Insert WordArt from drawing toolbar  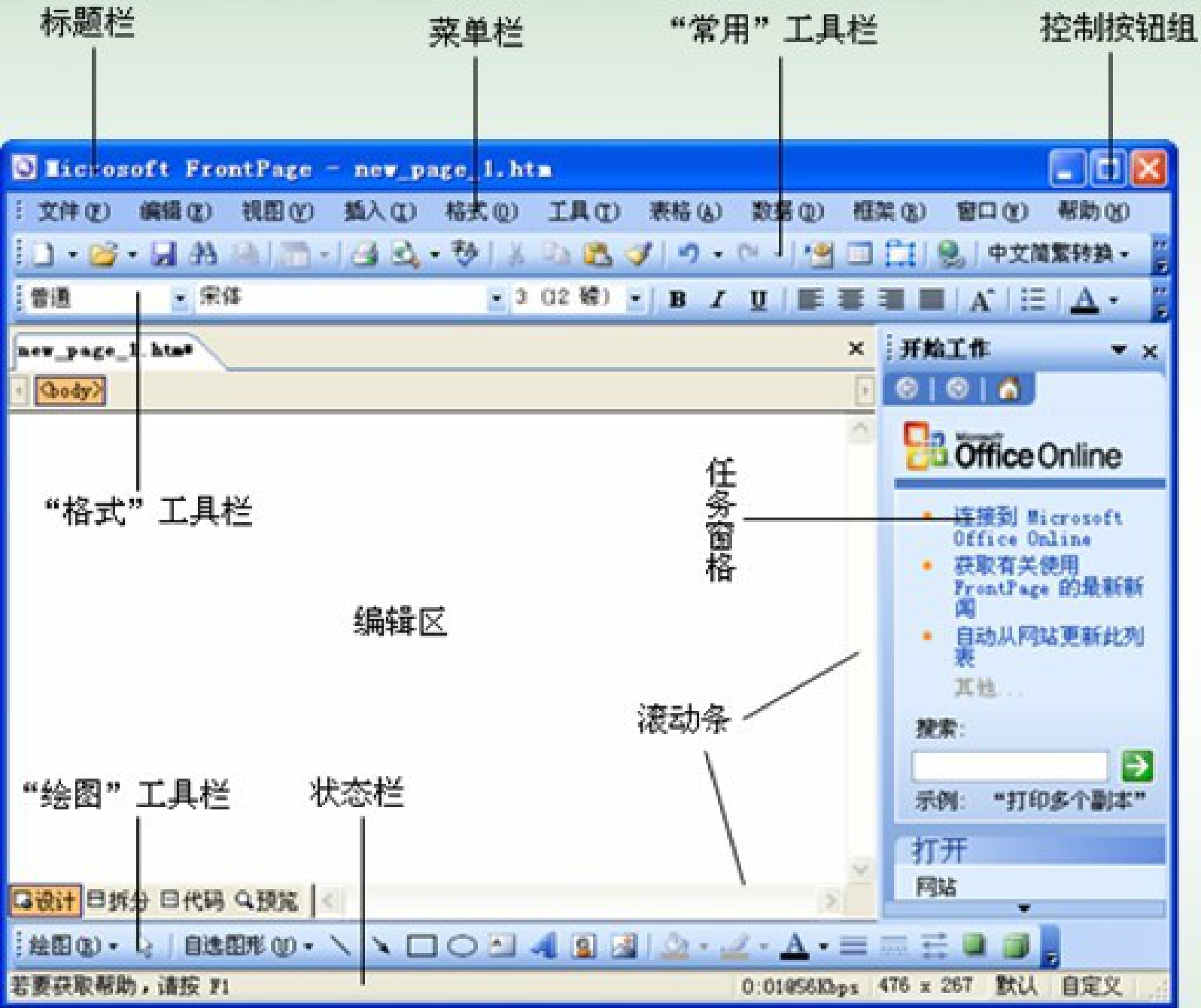pyautogui.click(x=543, y=946)
